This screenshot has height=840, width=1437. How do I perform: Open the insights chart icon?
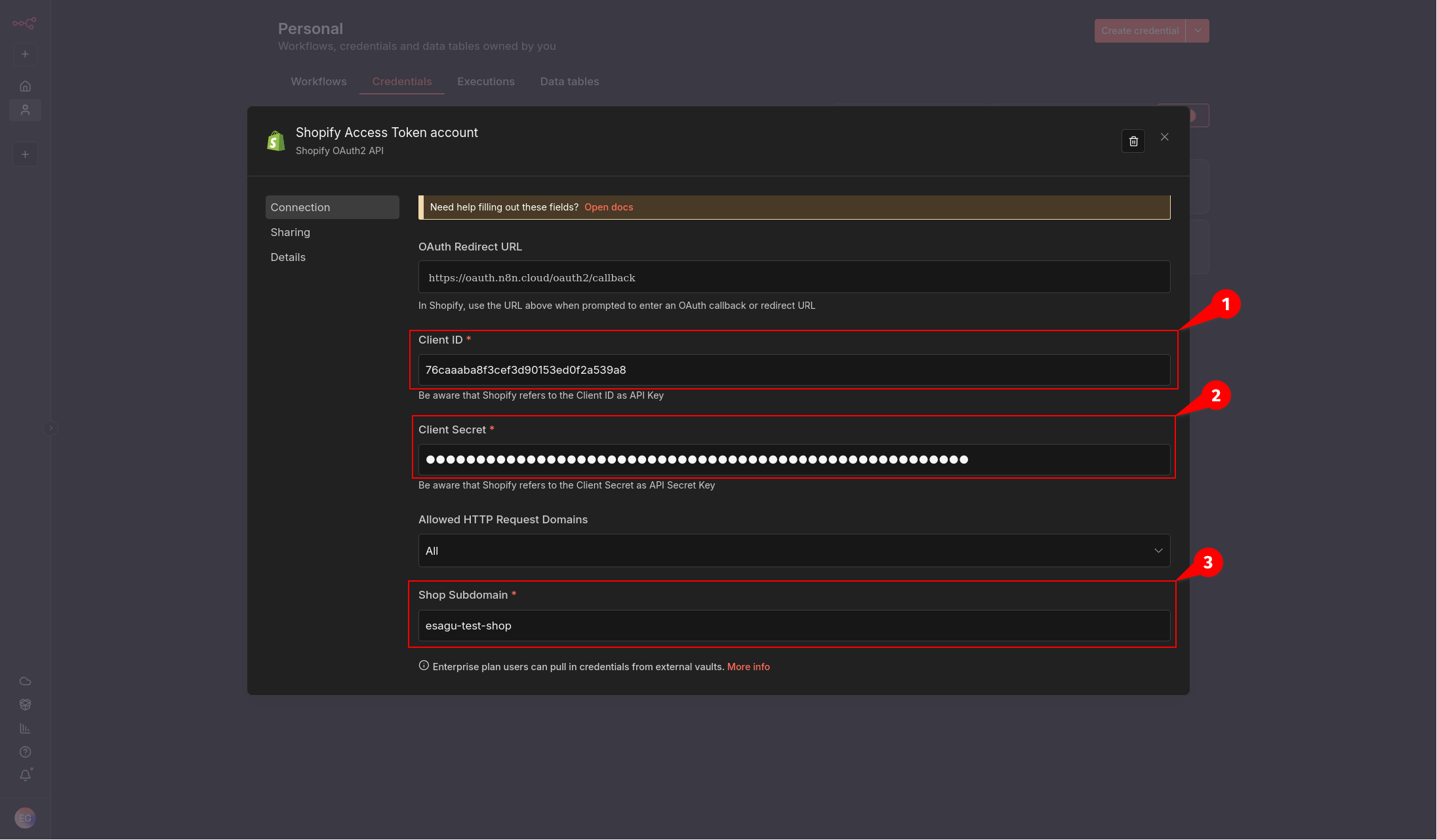pos(25,729)
